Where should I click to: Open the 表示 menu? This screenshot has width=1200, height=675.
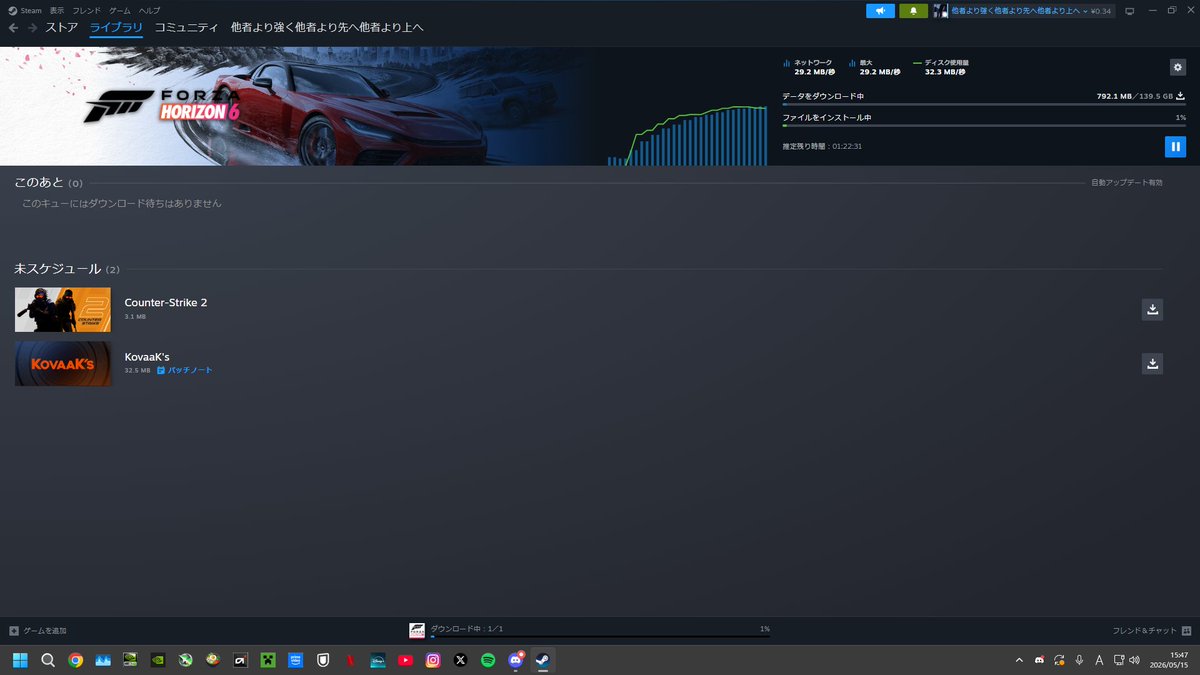(x=57, y=10)
